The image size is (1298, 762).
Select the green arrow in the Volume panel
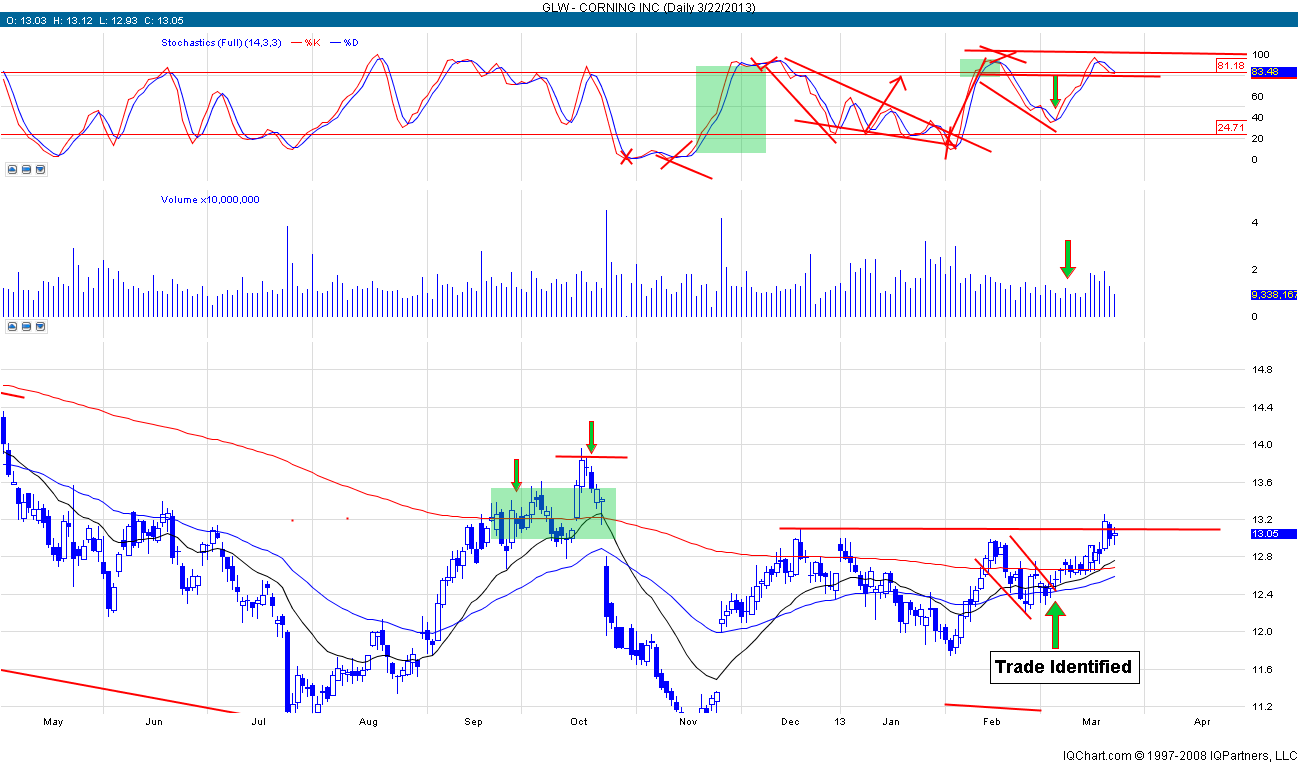pyautogui.click(x=1067, y=258)
